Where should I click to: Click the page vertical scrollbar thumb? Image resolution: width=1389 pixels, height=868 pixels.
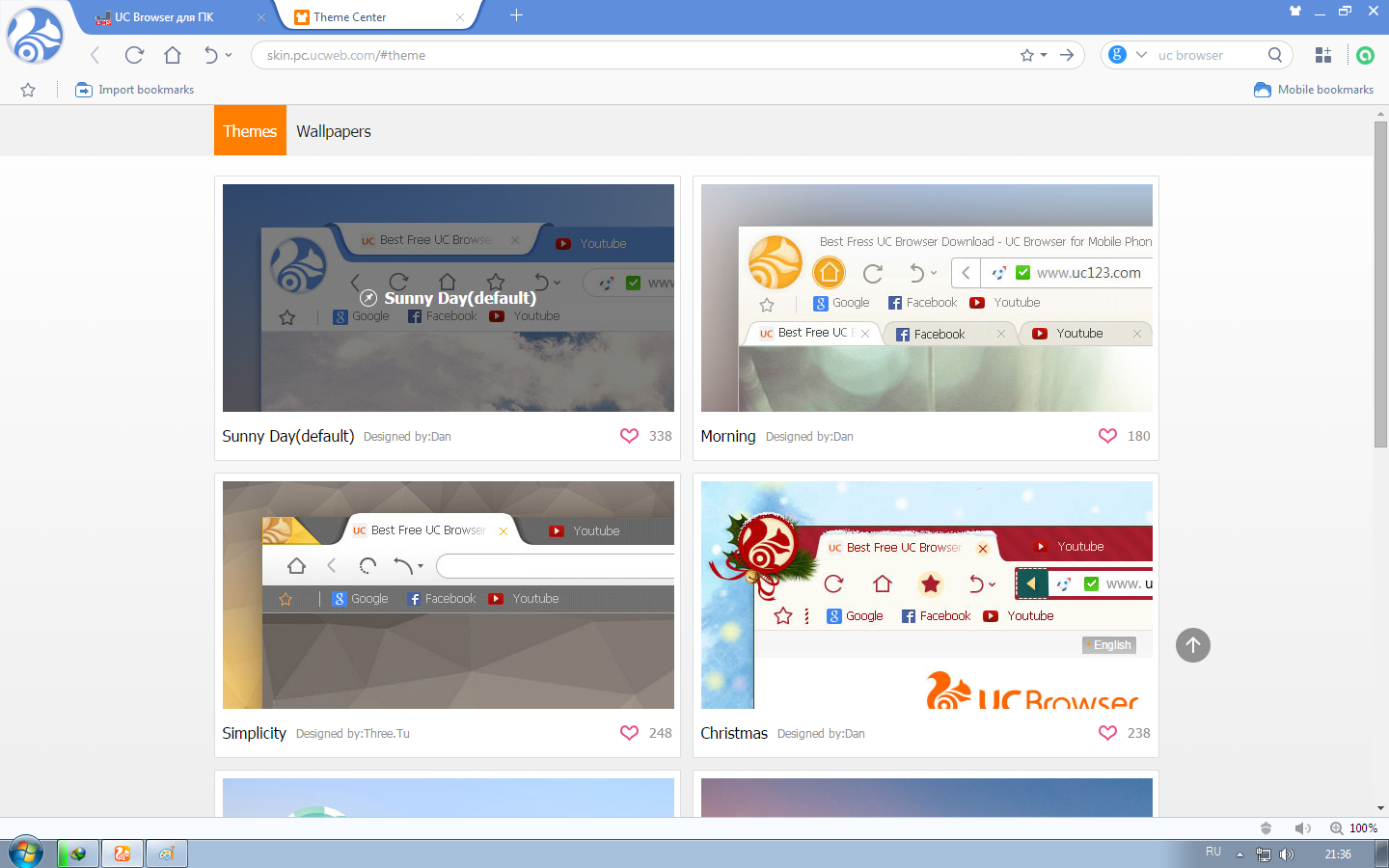coord(1380,285)
